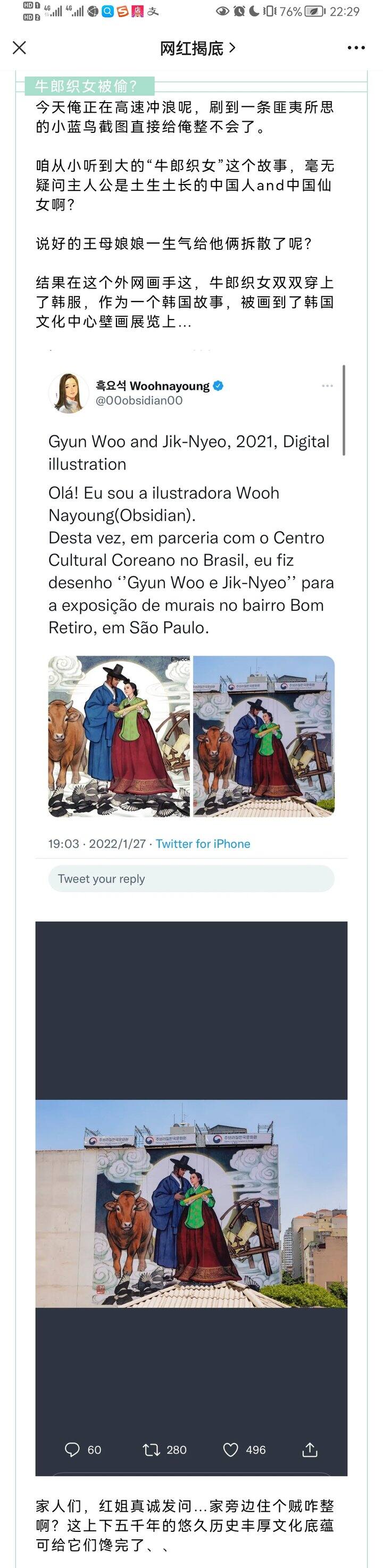Tap the tweet timestamp 19:03 · 2022/1/27
The height and width of the screenshot is (1568, 383).
point(97,844)
